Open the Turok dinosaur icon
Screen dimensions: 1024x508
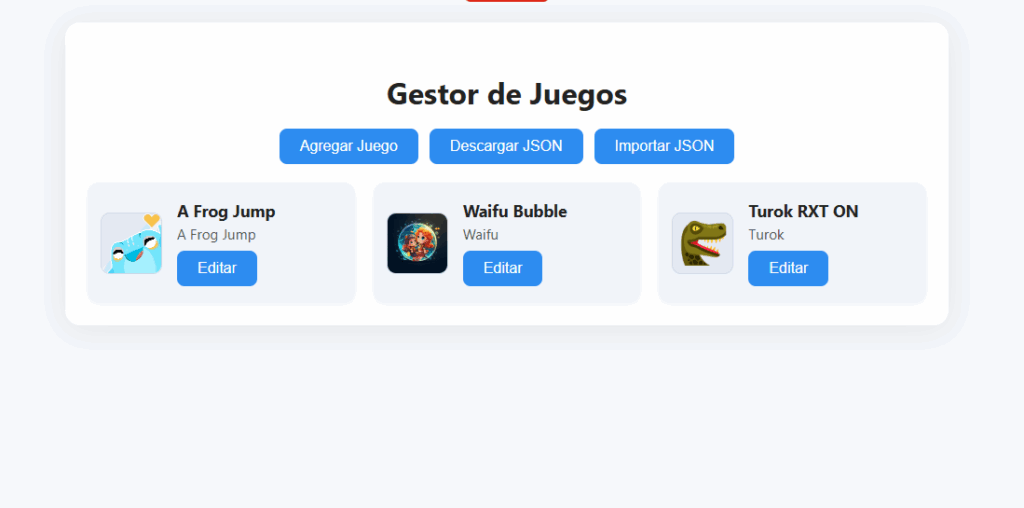click(x=703, y=243)
